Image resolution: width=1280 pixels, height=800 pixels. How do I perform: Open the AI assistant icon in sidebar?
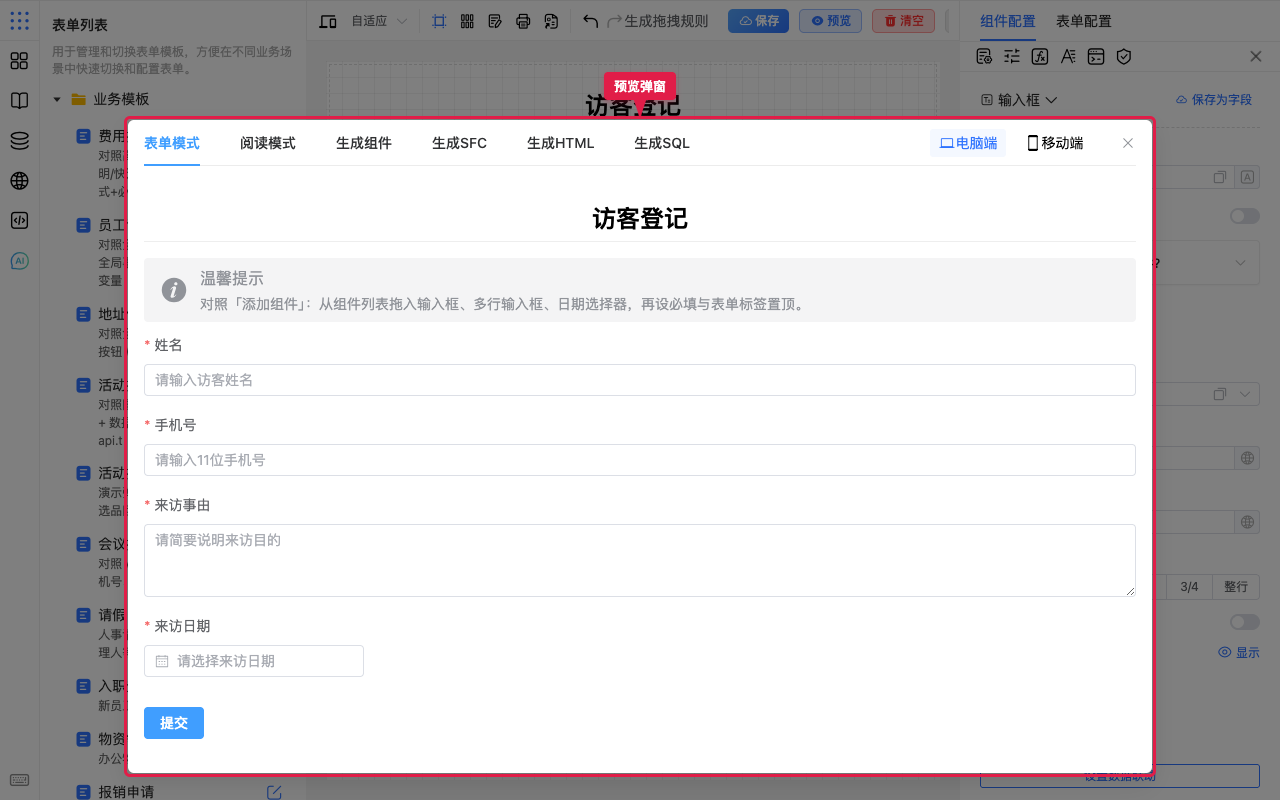19,261
